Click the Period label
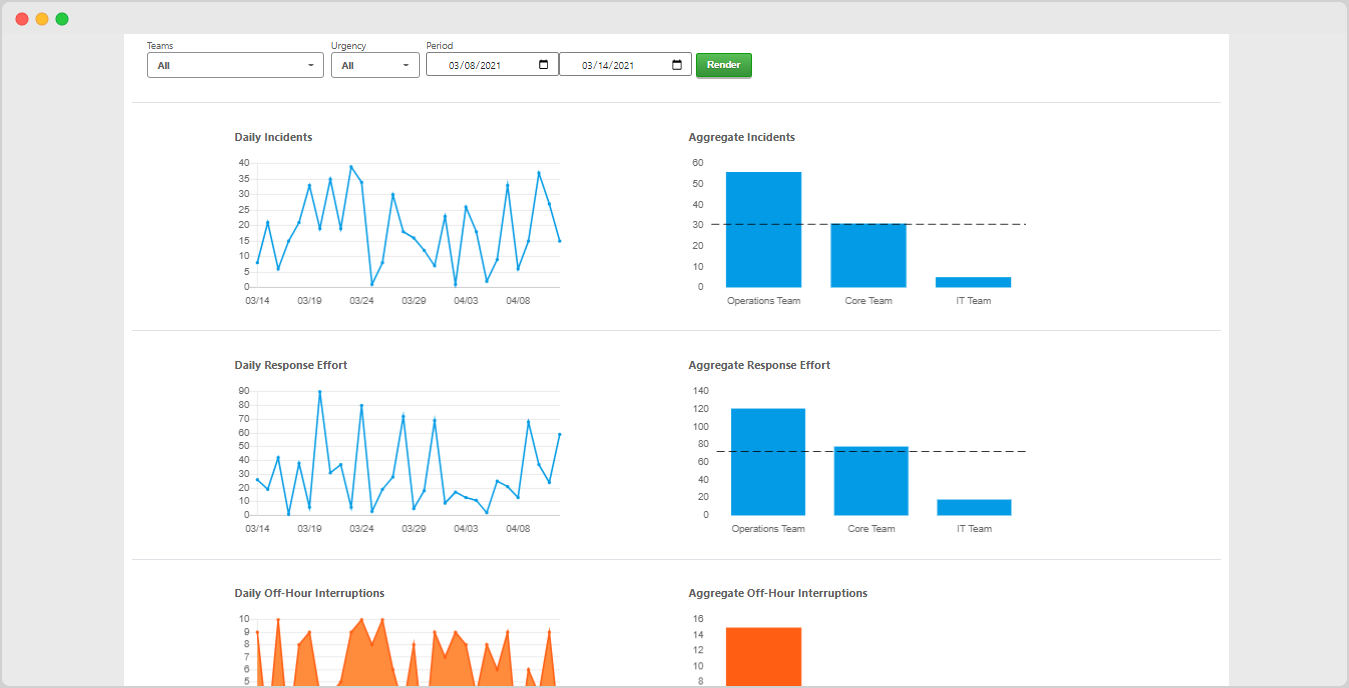 click(439, 46)
